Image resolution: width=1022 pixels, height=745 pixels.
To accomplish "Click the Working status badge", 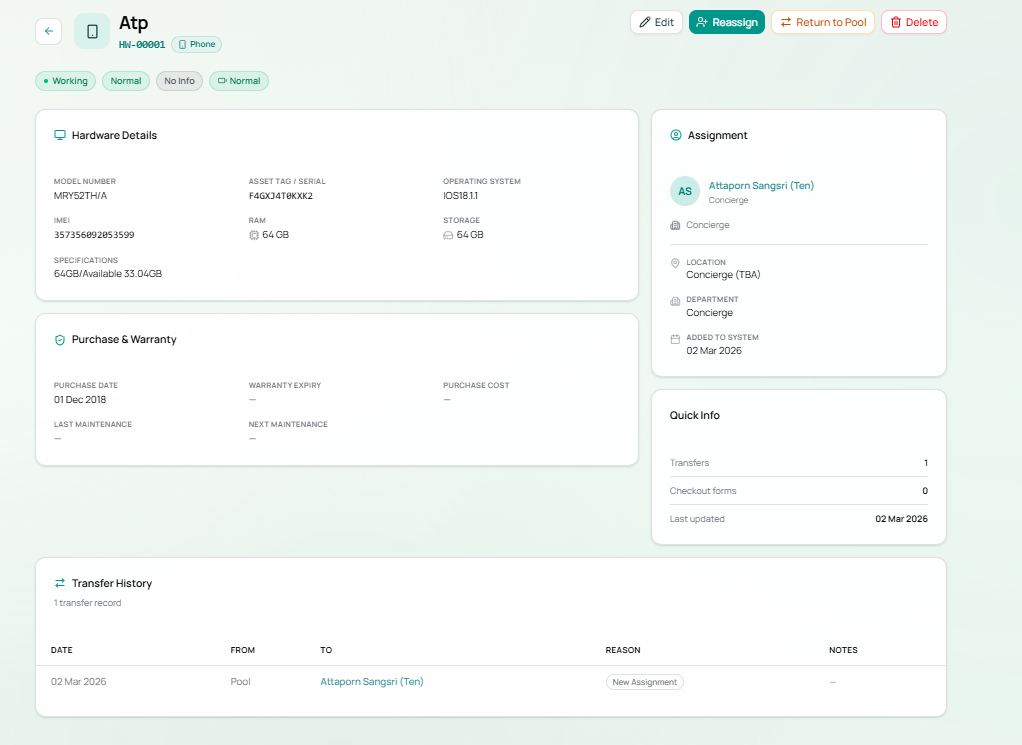I will (65, 81).
